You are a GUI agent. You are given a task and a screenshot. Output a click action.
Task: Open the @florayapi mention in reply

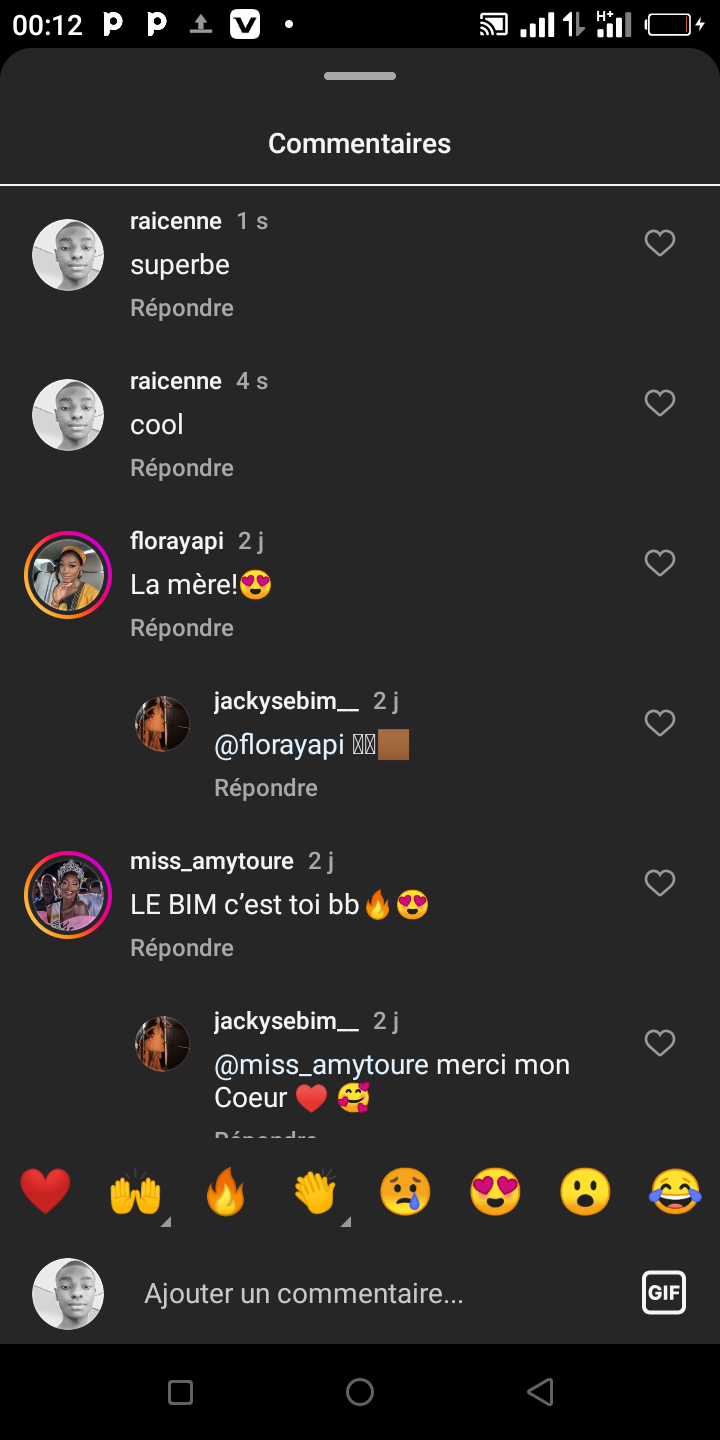point(279,745)
